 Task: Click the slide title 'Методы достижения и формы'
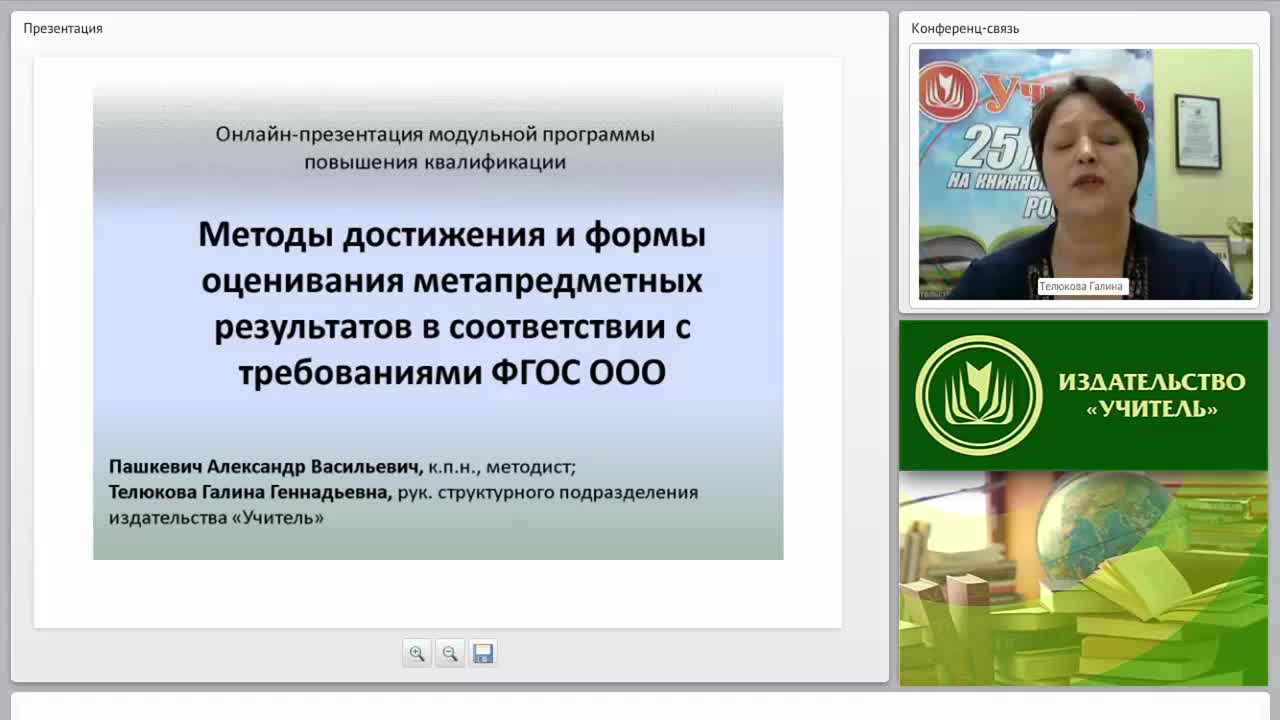click(452, 235)
